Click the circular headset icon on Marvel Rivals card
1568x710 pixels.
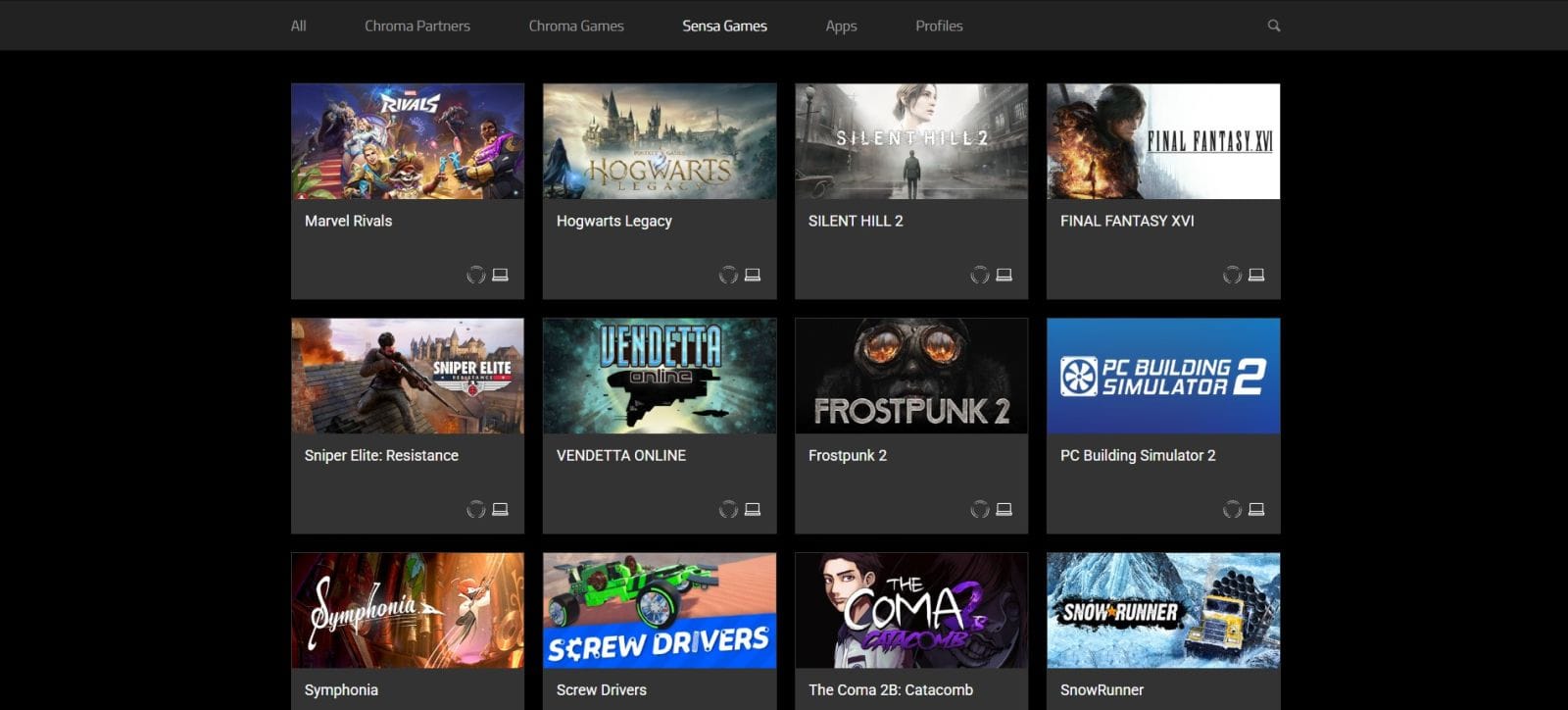(476, 275)
